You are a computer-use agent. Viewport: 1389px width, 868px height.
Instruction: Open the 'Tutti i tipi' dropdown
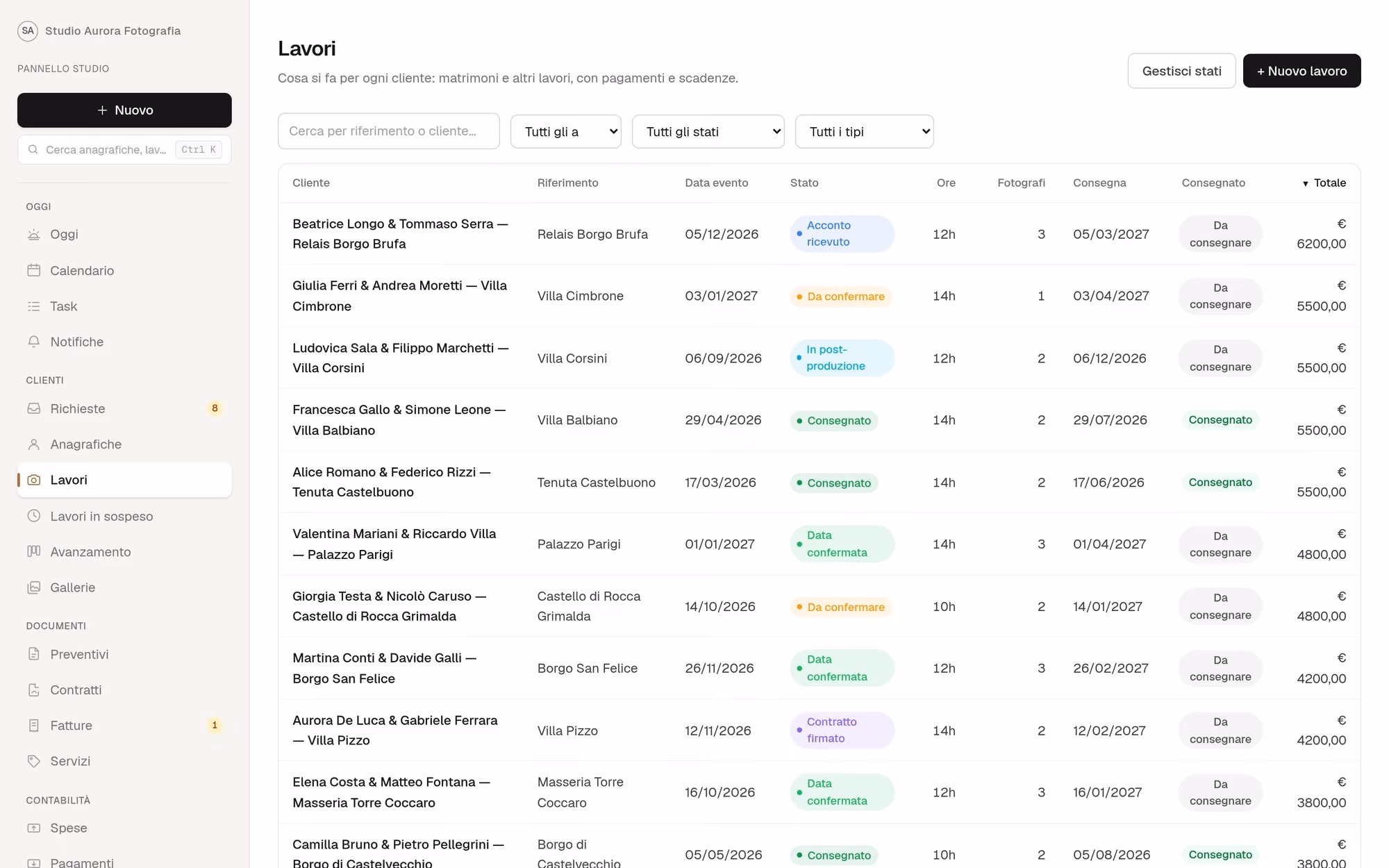click(864, 131)
